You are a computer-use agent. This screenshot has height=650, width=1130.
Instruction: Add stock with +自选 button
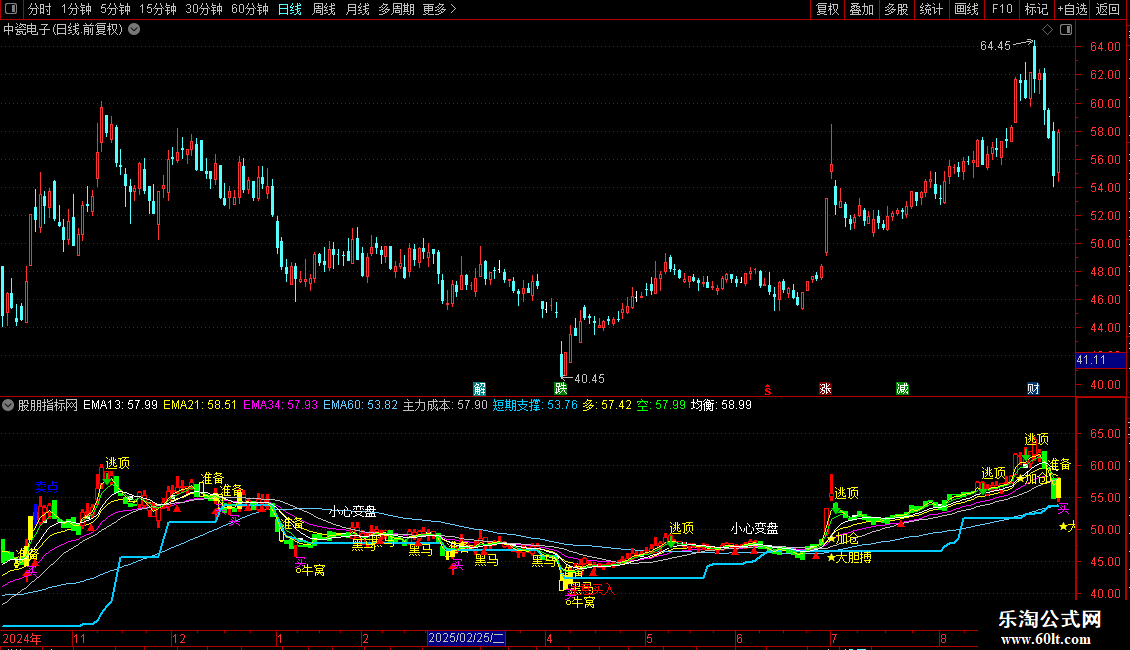pyautogui.click(x=1072, y=9)
